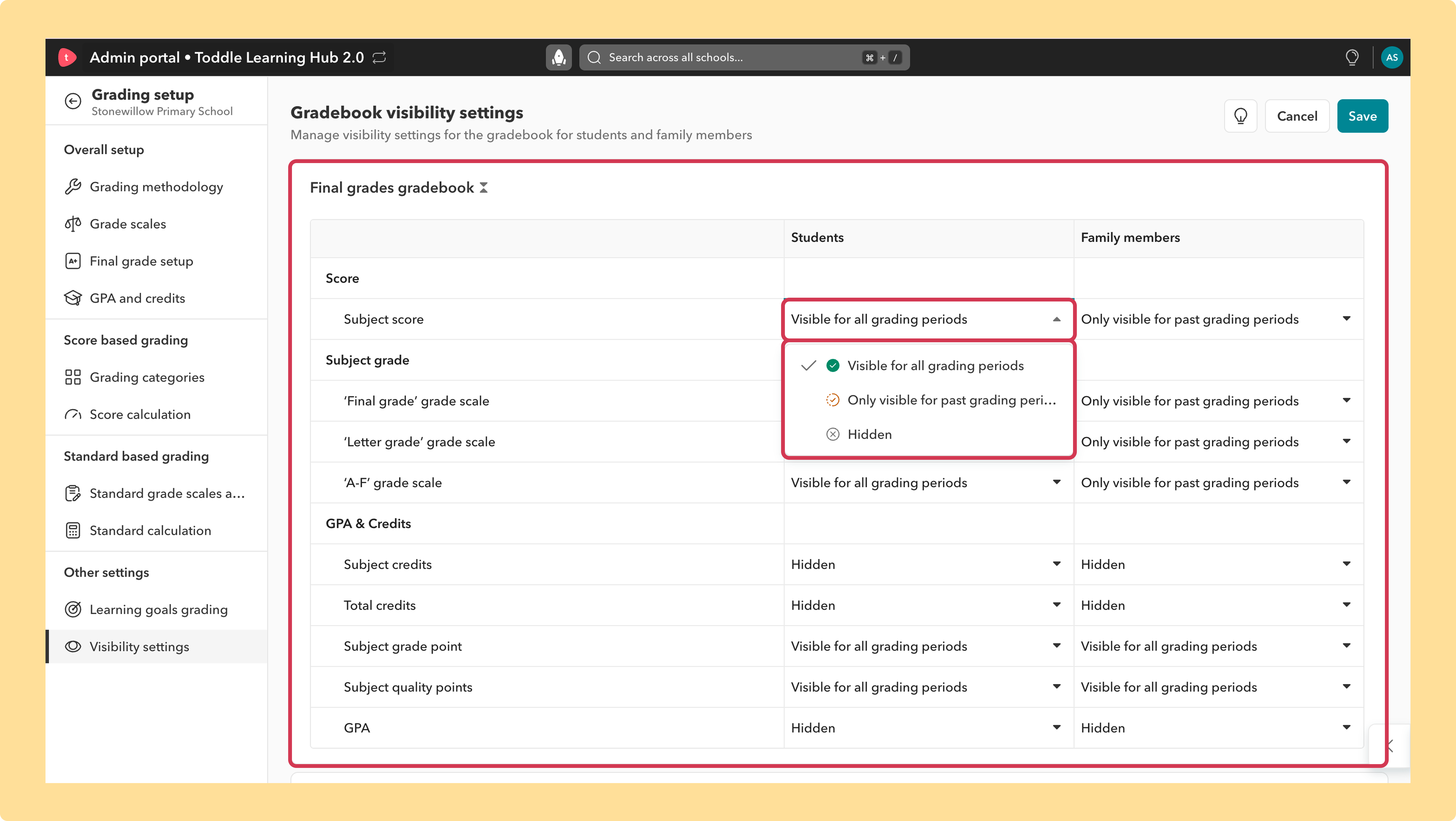Open Standard grade scales settings
The width and height of the screenshot is (1456, 821).
(156, 494)
